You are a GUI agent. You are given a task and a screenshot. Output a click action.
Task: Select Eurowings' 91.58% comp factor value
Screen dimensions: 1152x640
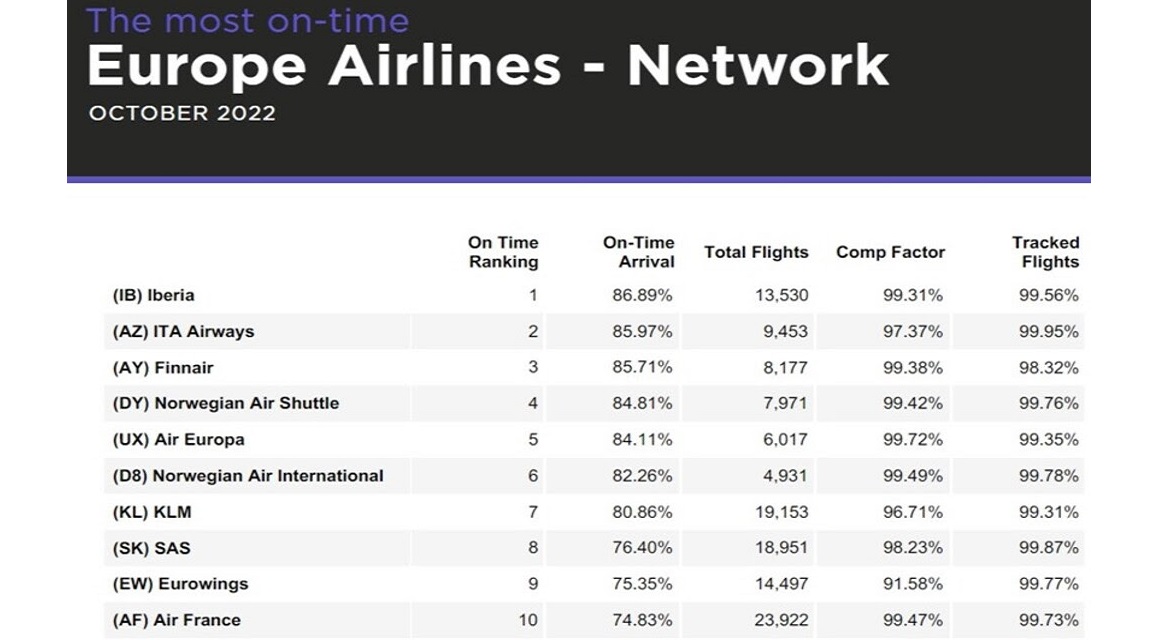pos(912,584)
